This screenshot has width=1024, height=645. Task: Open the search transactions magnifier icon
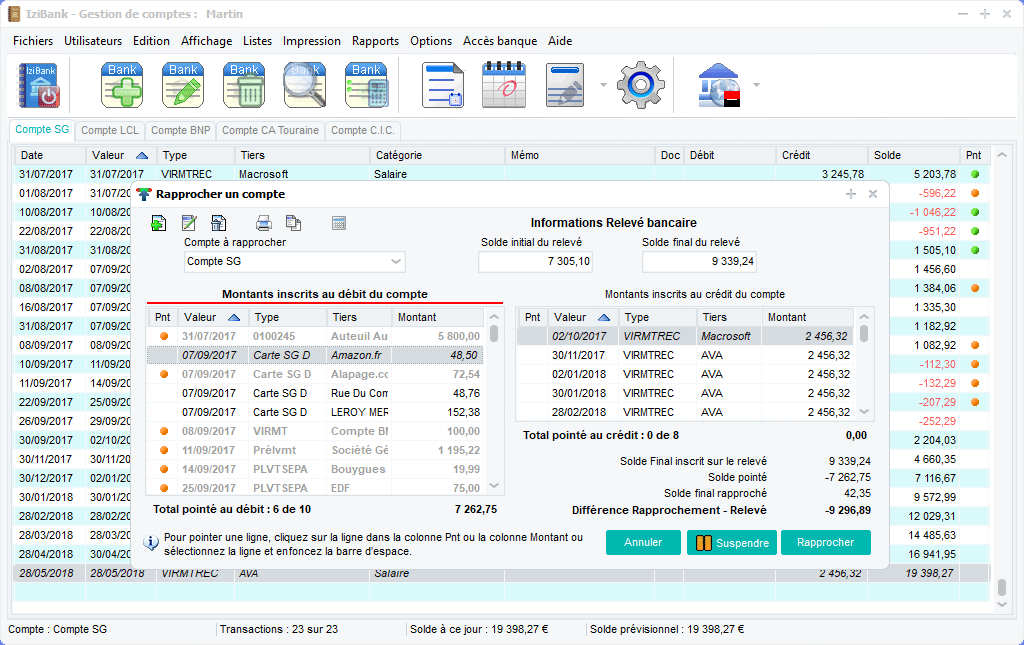305,85
